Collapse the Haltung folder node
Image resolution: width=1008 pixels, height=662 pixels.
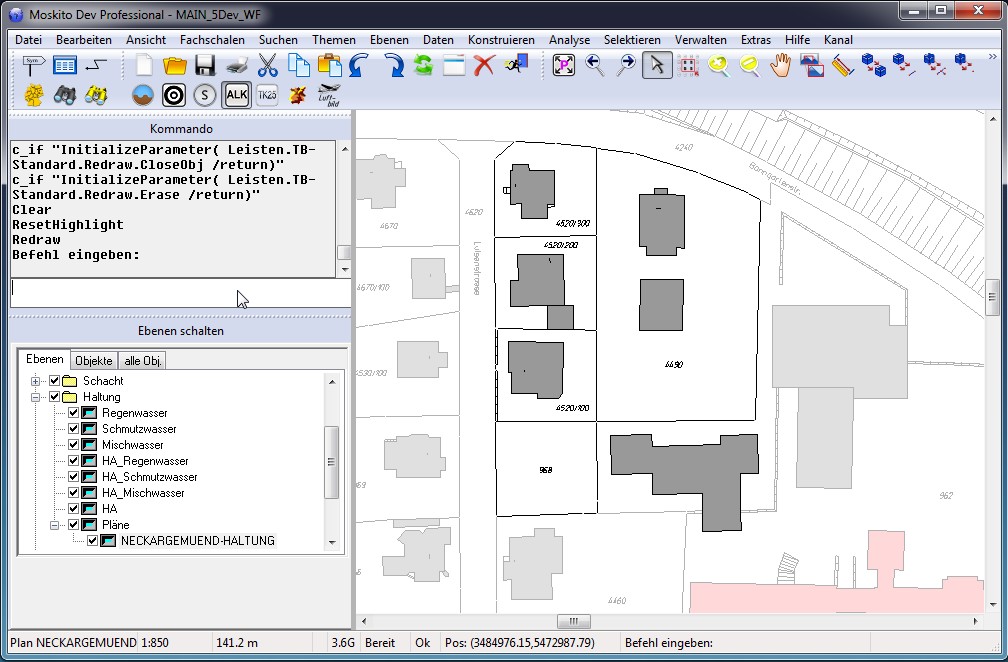click(x=36, y=397)
